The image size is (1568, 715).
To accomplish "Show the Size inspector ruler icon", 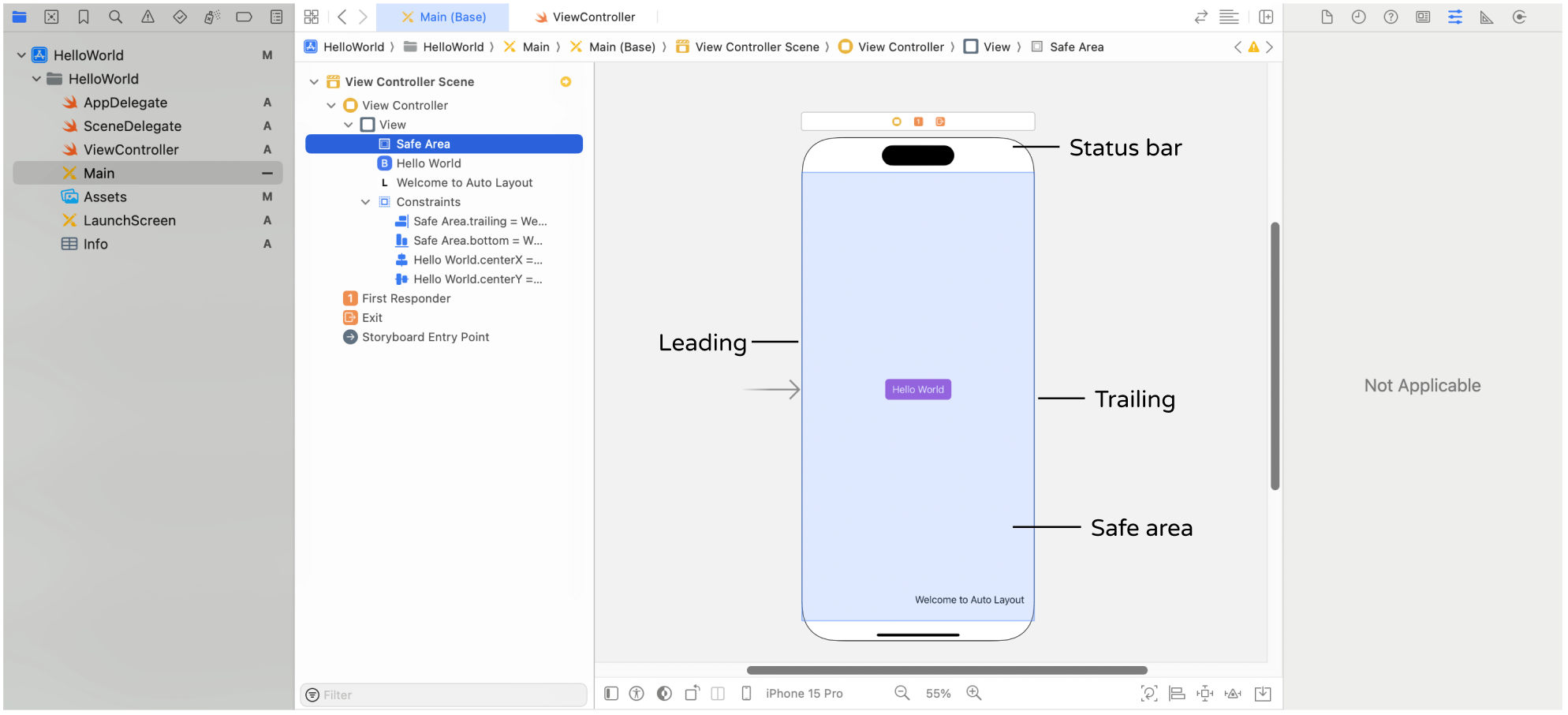I will (x=1487, y=17).
